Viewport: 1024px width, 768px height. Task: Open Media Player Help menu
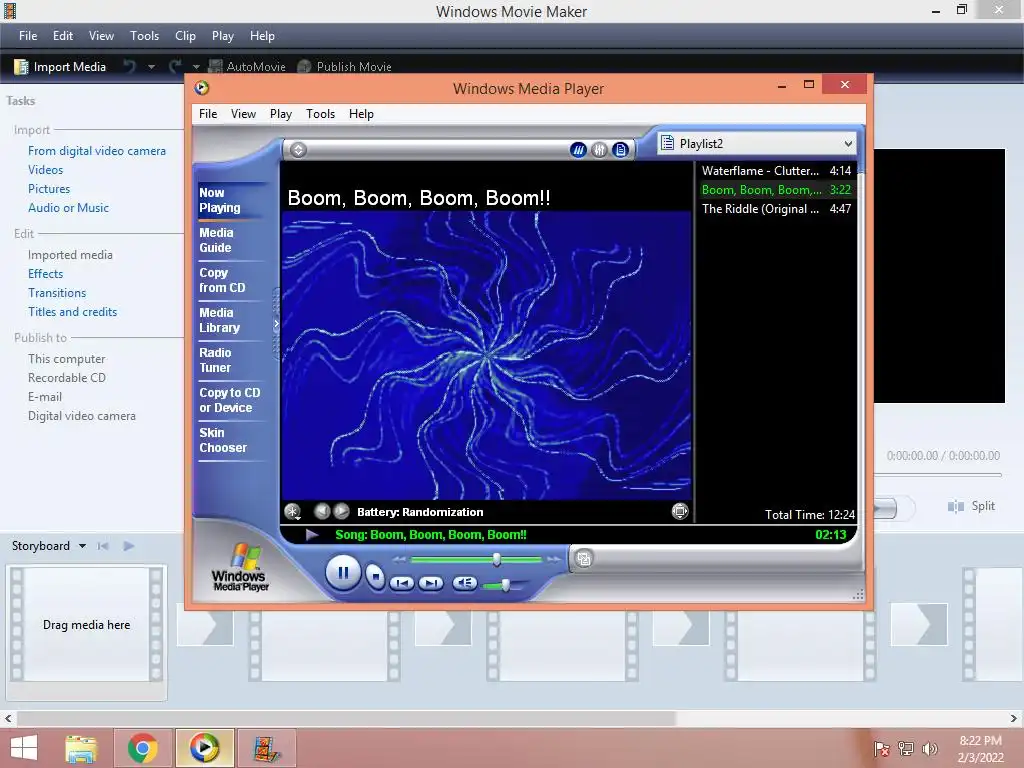[x=361, y=114]
